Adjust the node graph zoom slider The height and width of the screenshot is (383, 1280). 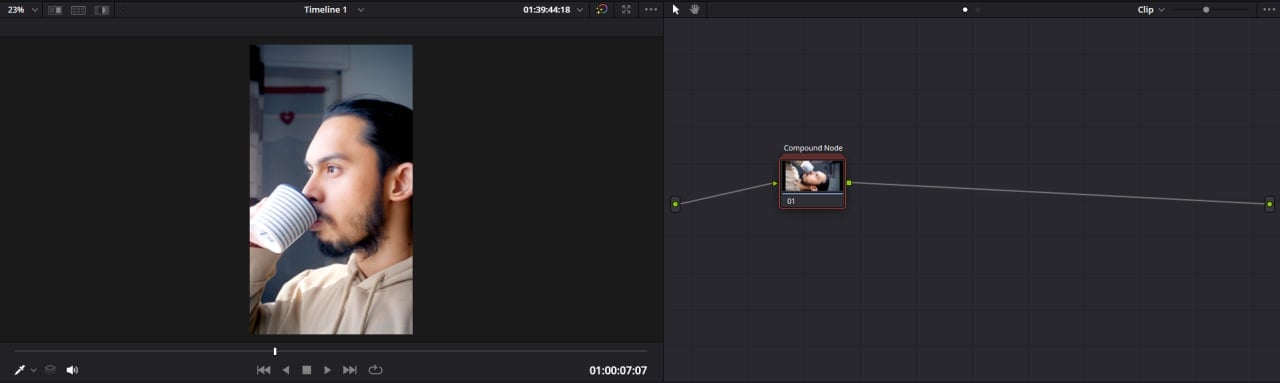pos(1206,9)
